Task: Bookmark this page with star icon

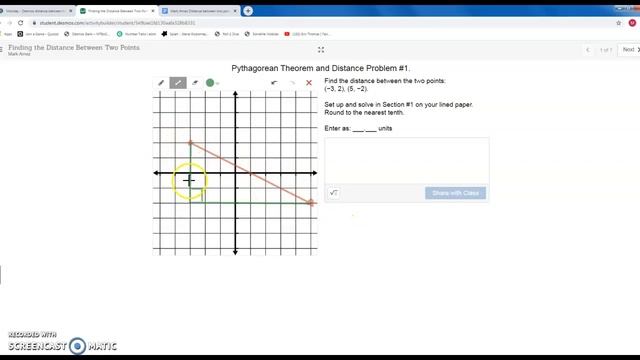Action: point(618,23)
